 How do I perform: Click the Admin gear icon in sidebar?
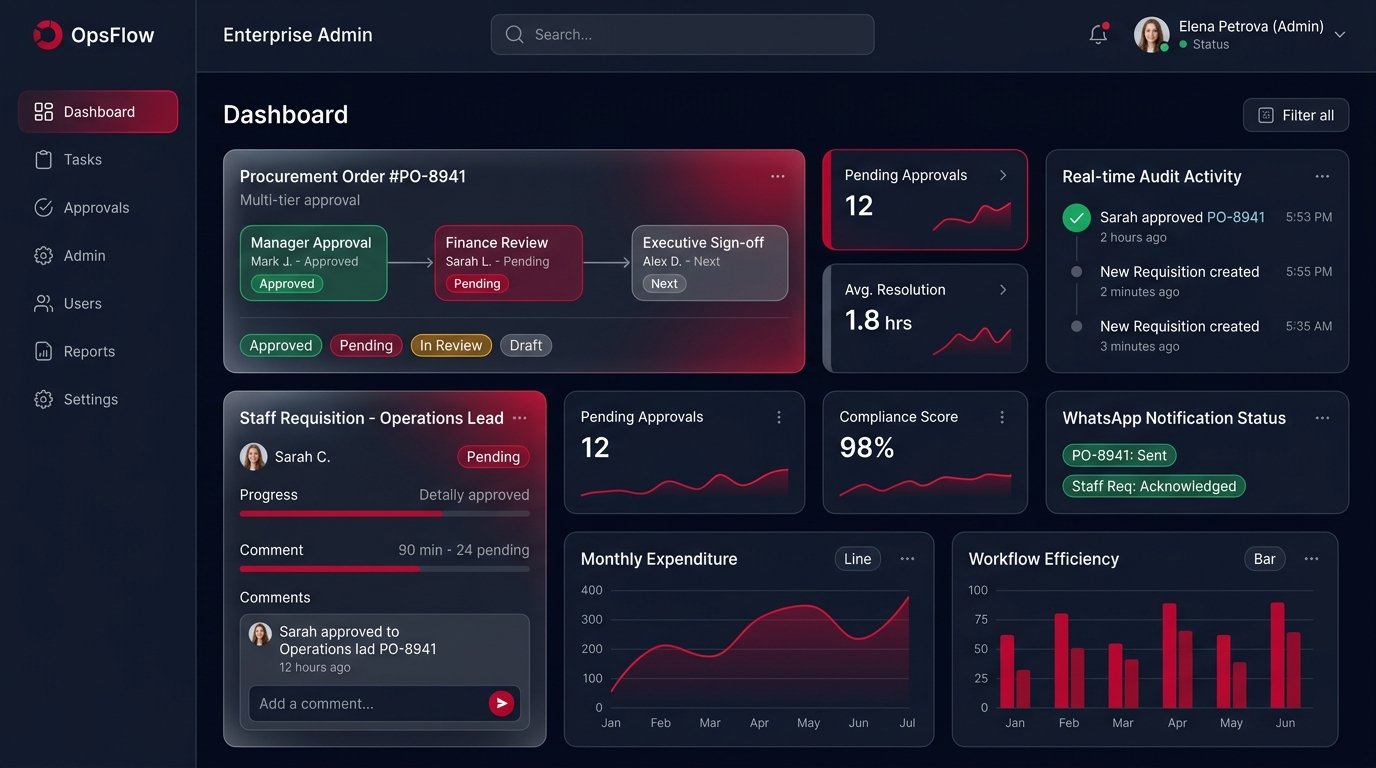(x=43, y=256)
